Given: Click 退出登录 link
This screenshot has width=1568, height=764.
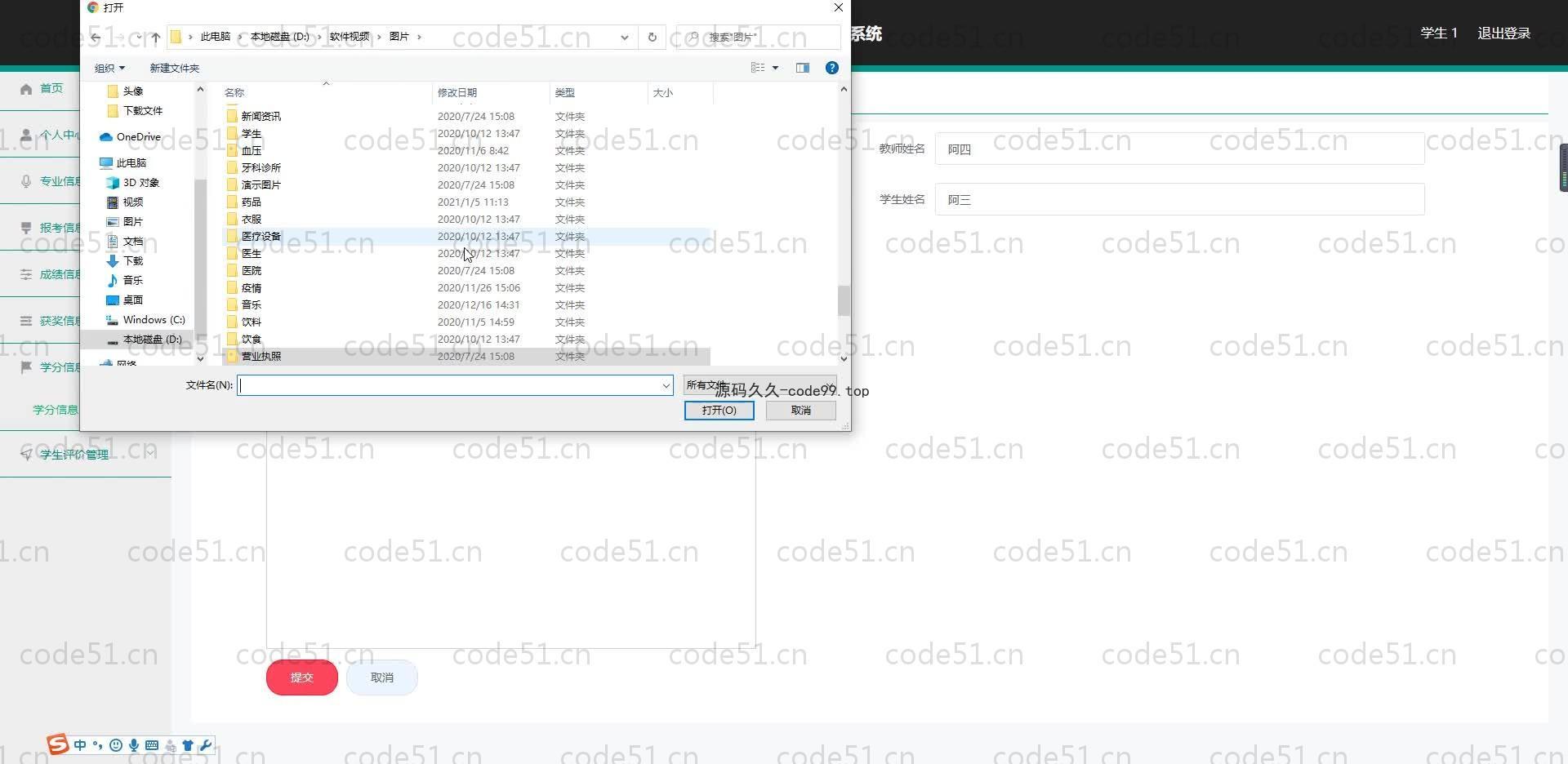Looking at the screenshot, I should click(x=1503, y=33).
